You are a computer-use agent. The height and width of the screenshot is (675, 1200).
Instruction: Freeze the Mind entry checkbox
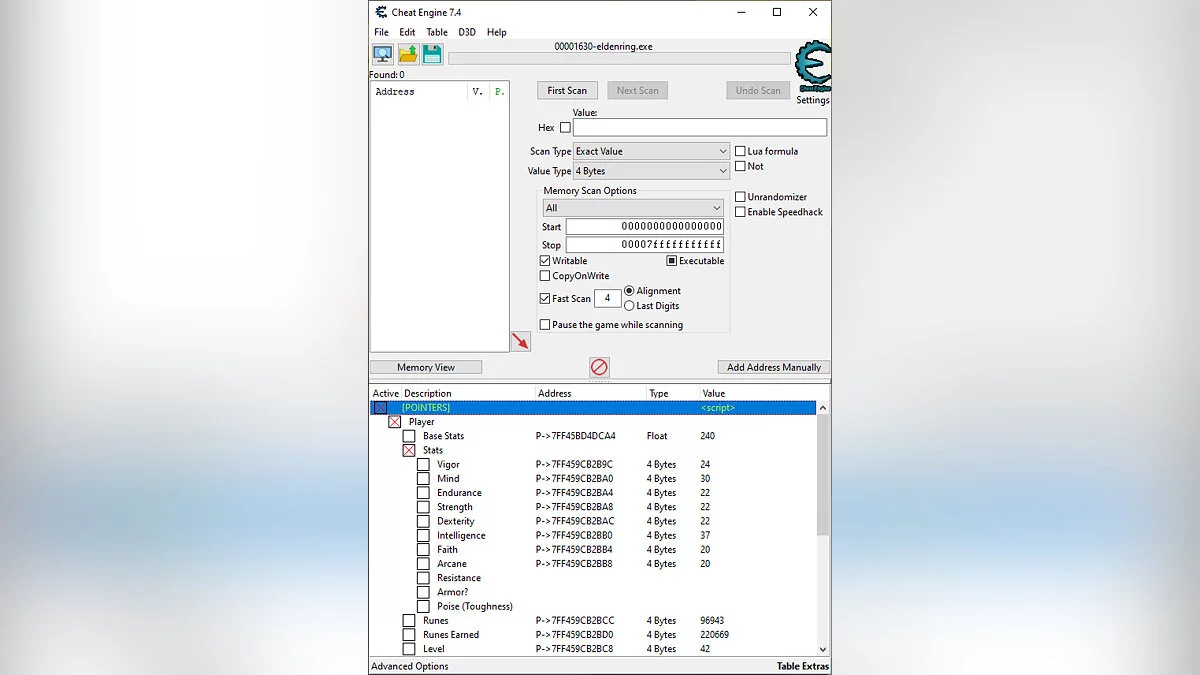point(423,479)
